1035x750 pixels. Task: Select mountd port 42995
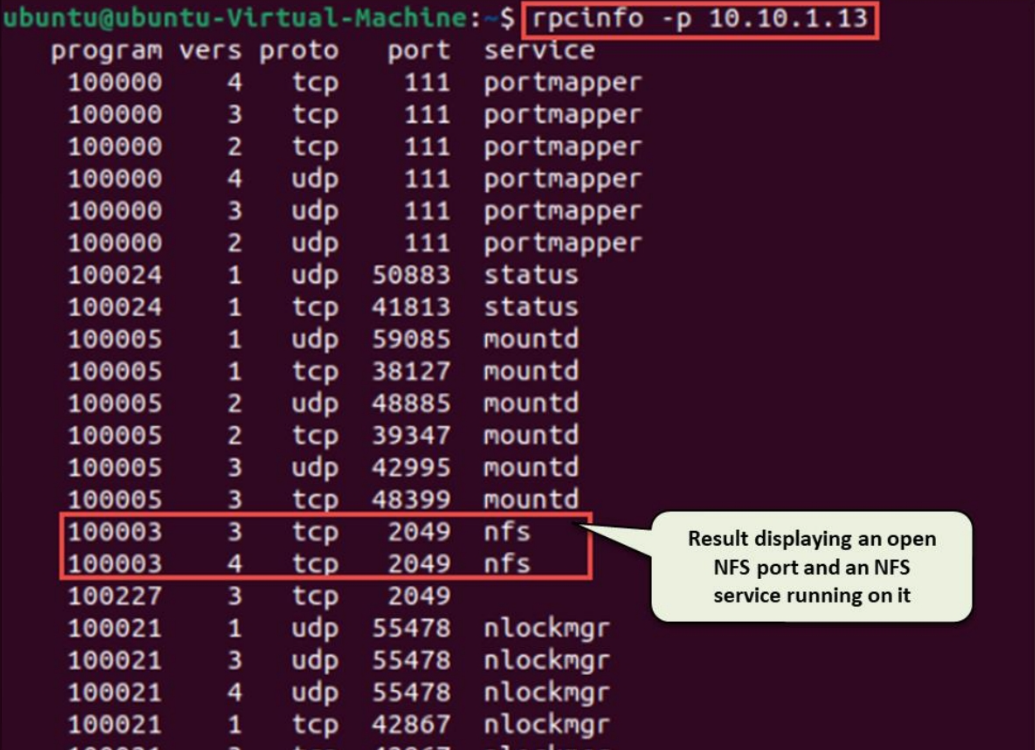pyautogui.click(x=411, y=467)
